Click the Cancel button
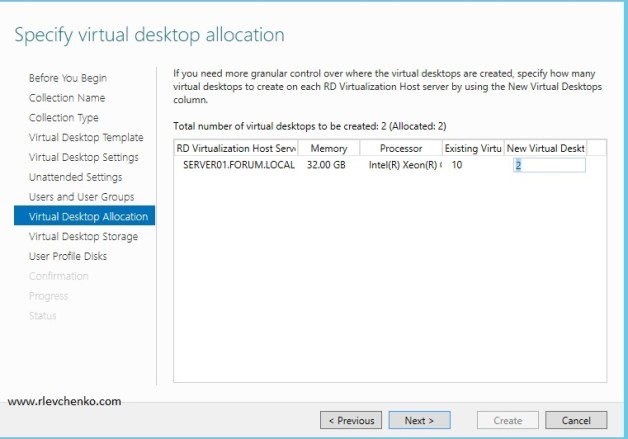 point(576,420)
